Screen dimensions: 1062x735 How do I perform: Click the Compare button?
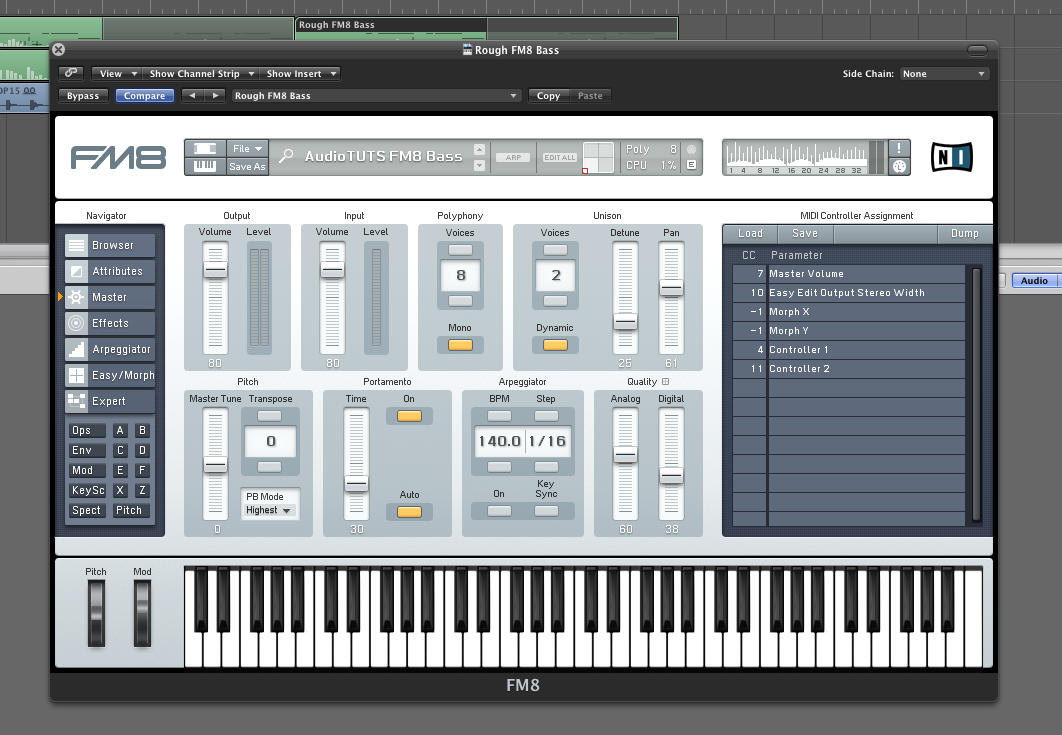pos(144,96)
